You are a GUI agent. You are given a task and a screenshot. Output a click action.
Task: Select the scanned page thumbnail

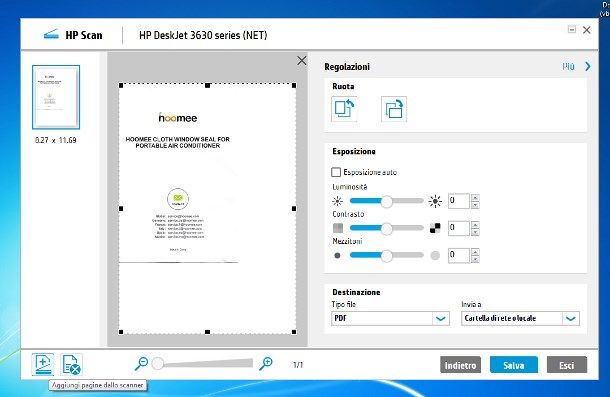(x=56, y=97)
